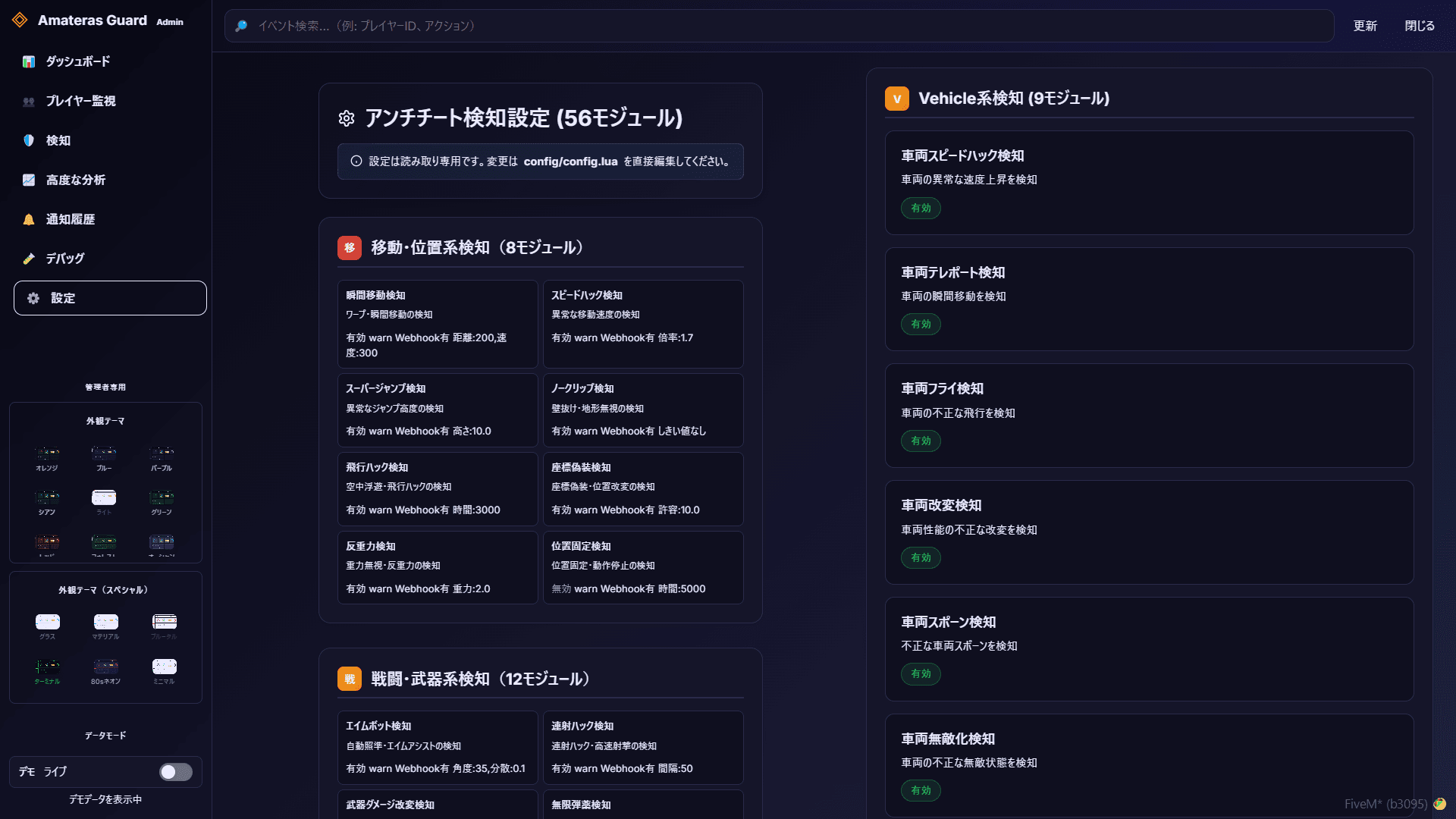Click the FiveM status icon bottom right
The height and width of the screenshot is (819, 1456).
(1439, 804)
